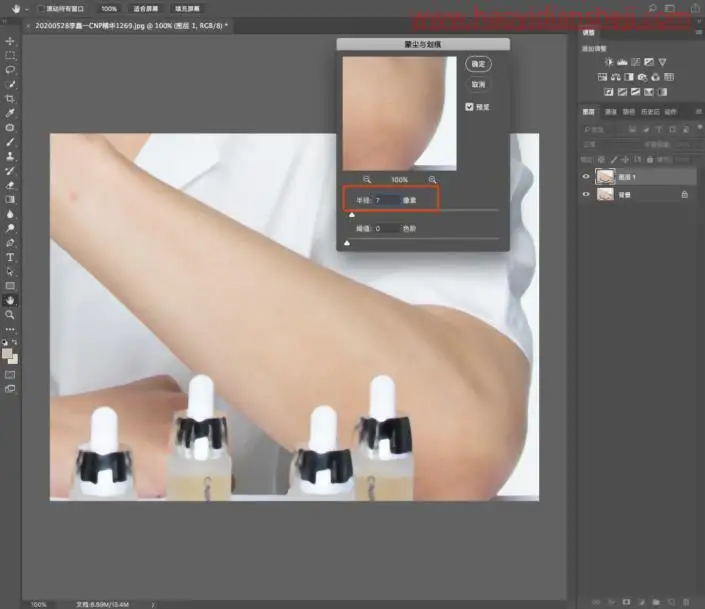The height and width of the screenshot is (609, 705).
Task: Select the Lasso tool
Action: click(10, 70)
